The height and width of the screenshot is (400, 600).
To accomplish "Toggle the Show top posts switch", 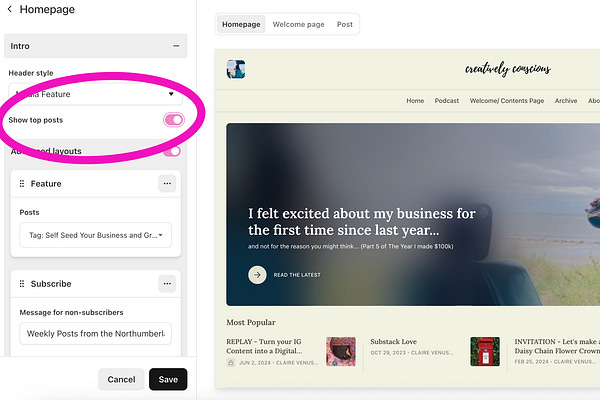I will [x=174, y=120].
